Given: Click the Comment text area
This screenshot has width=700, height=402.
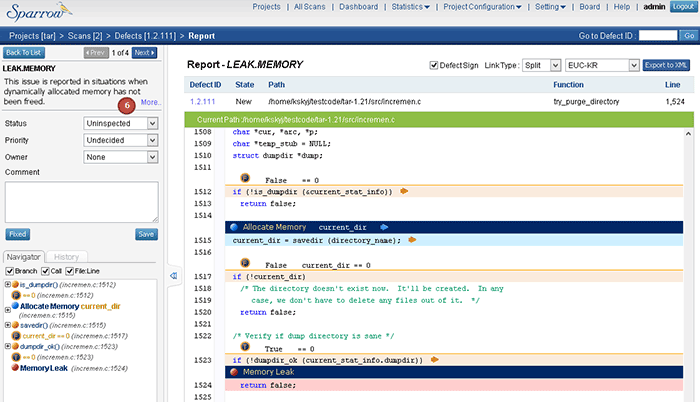Looking at the screenshot, I should [x=82, y=202].
